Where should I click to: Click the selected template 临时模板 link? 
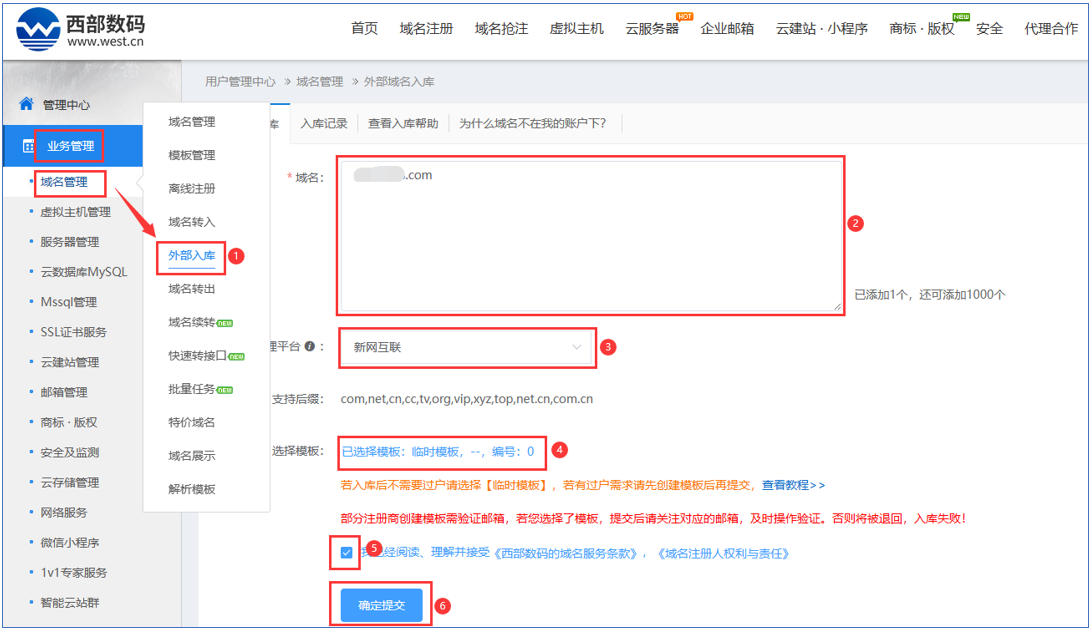(x=438, y=451)
